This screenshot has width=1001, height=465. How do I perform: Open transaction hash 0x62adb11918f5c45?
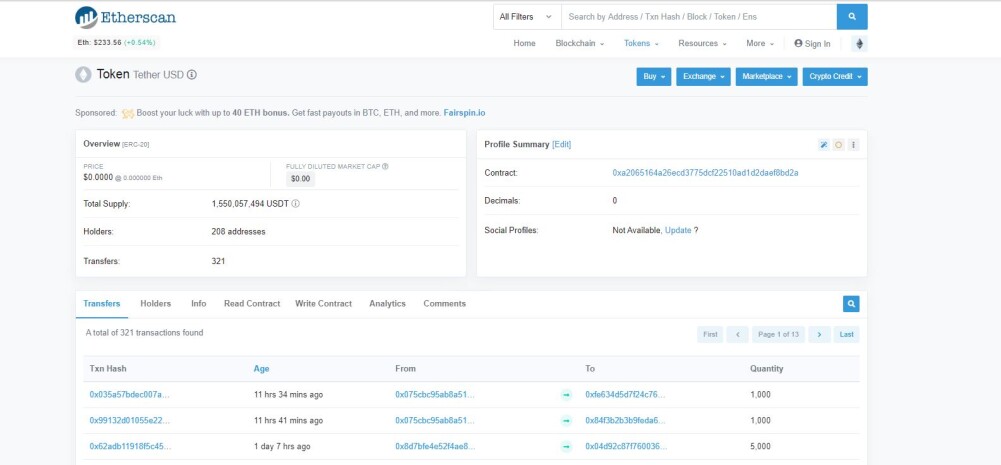point(130,446)
